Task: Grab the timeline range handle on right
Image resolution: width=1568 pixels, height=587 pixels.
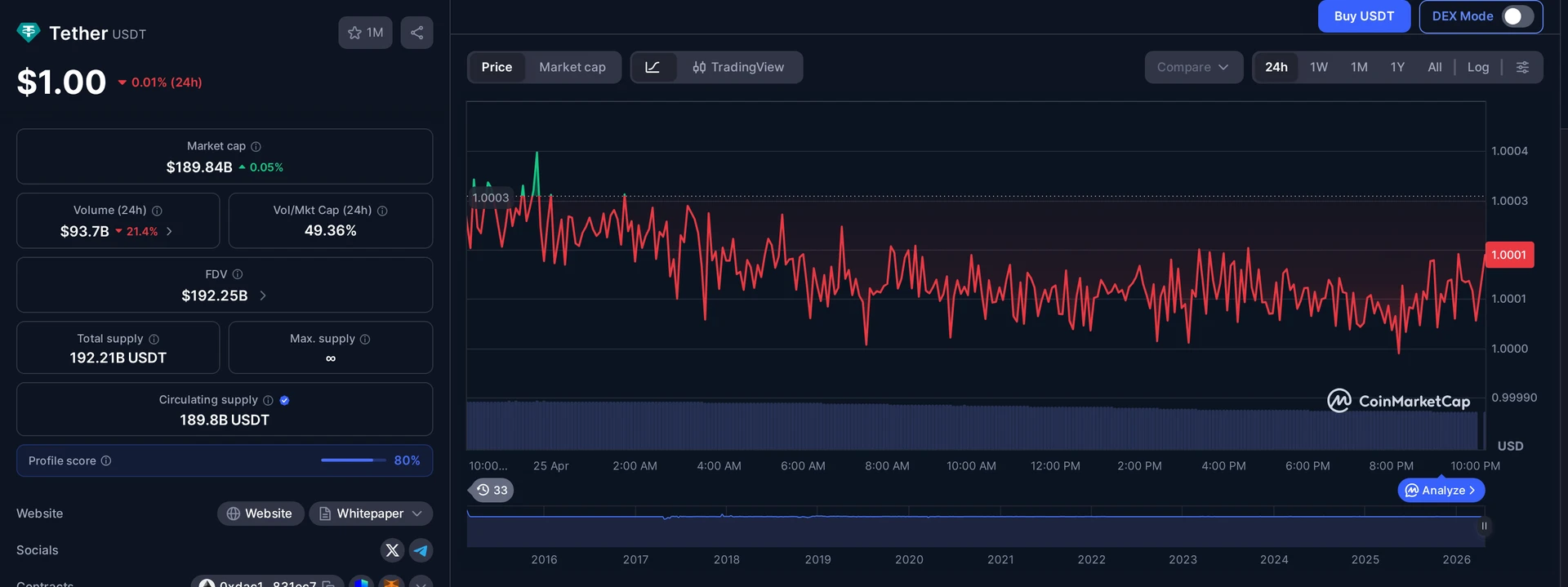Action: click(1484, 527)
